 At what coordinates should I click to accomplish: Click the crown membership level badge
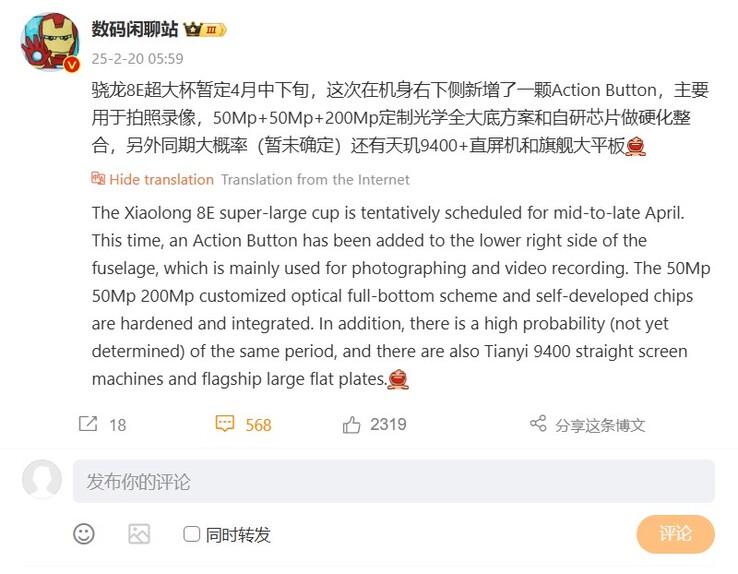tap(205, 30)
